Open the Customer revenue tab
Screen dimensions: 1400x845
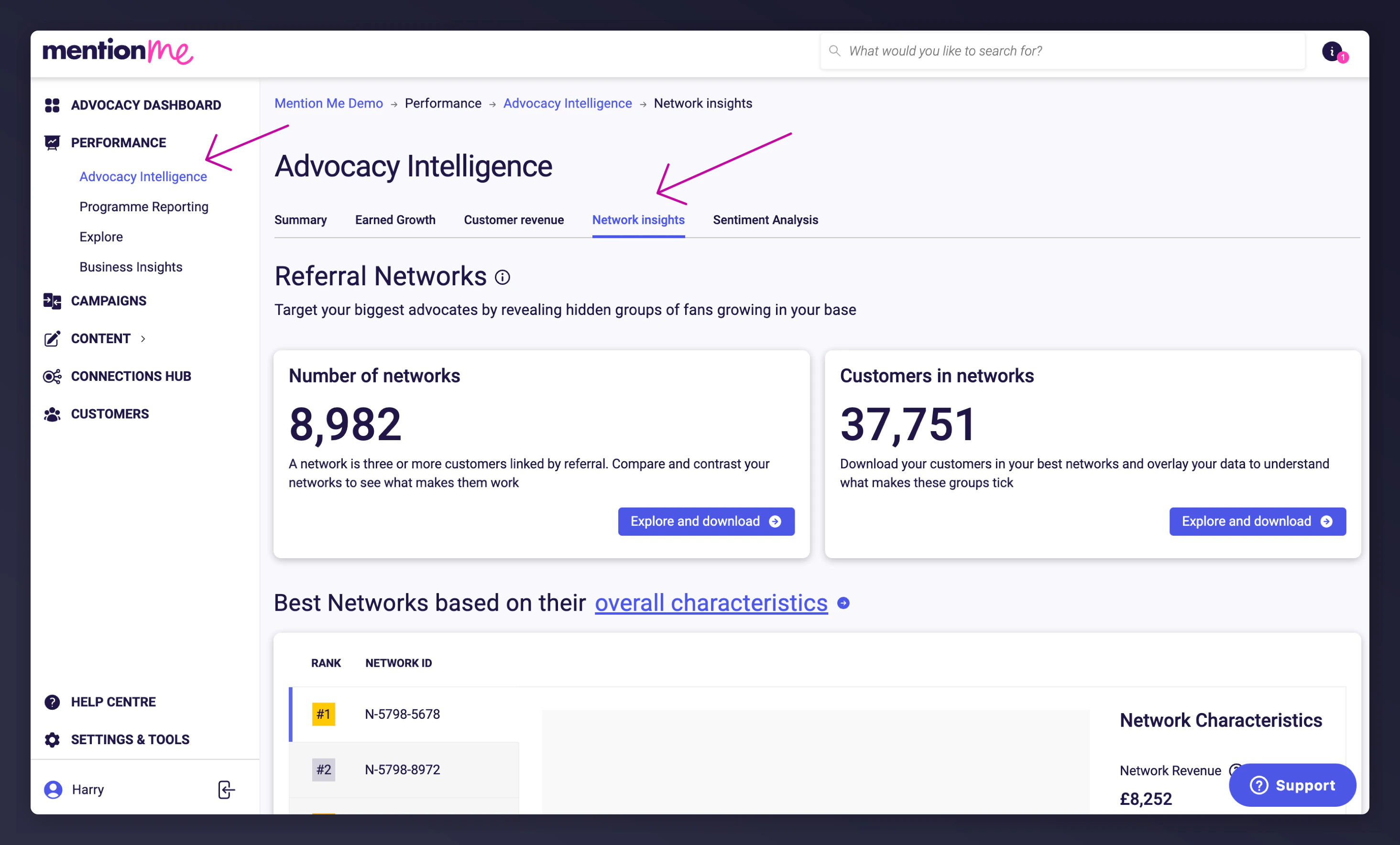pyautogui.click(x=514, y=220)
